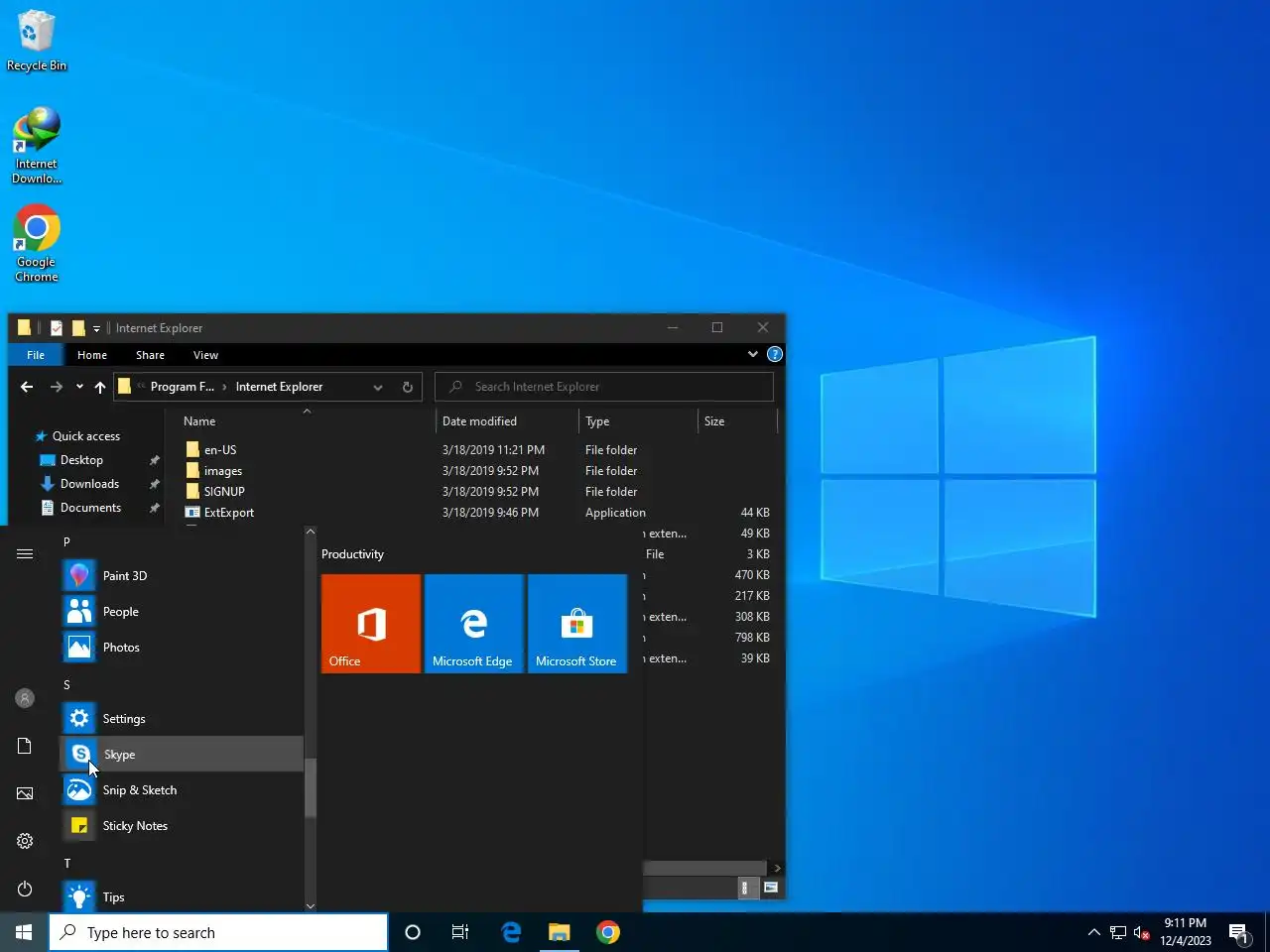Open Chrome from the taskbar

point(608,932)
